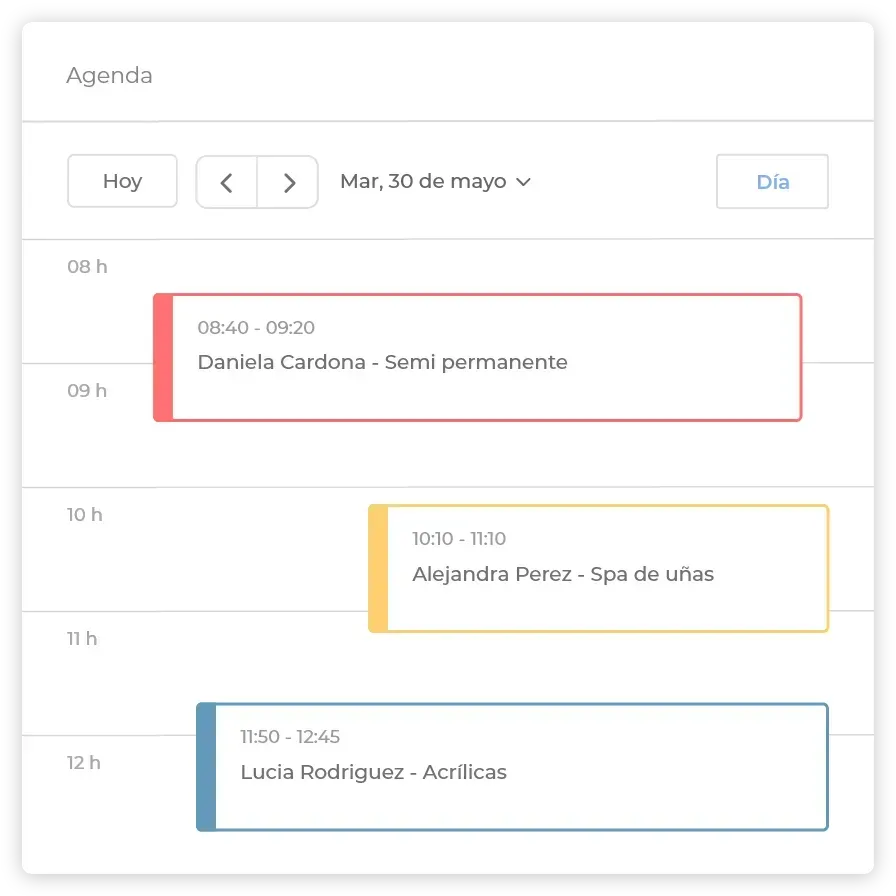Open the Día view selector
Image resolution: width=896 pixels, height=896 pixels.
point(772,182)
